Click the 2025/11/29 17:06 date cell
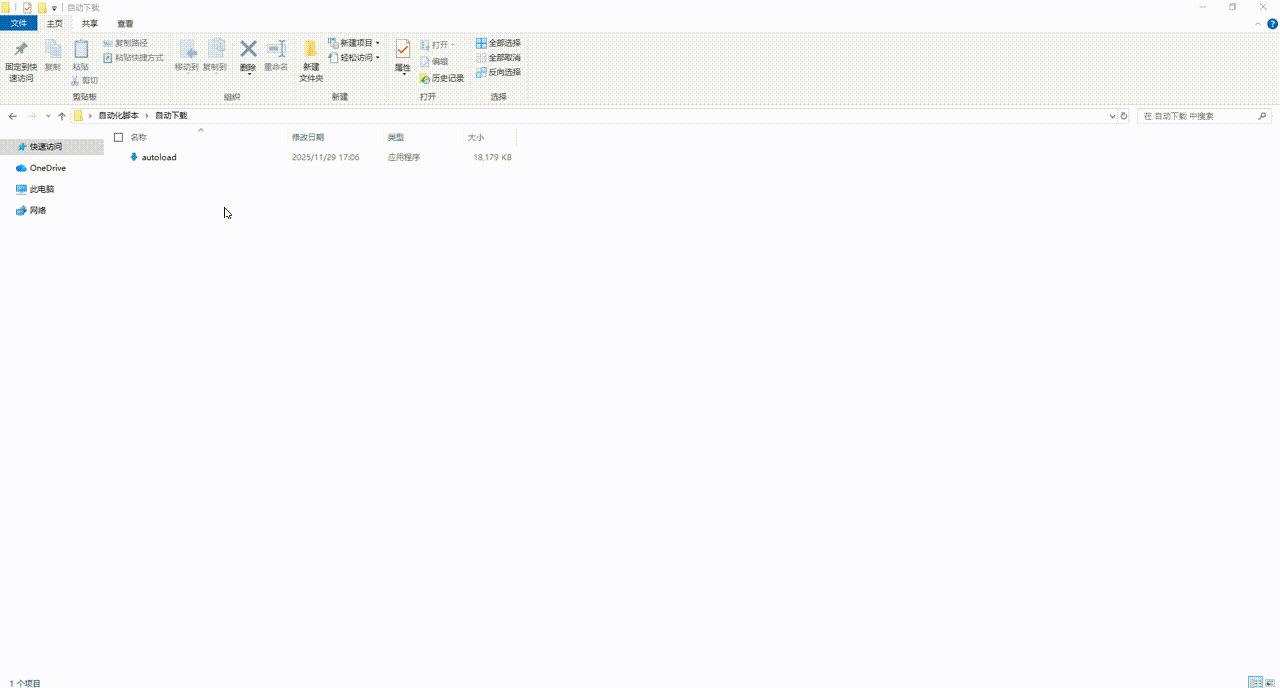This screenshot has height=688, width=1280. click(325, 157)
